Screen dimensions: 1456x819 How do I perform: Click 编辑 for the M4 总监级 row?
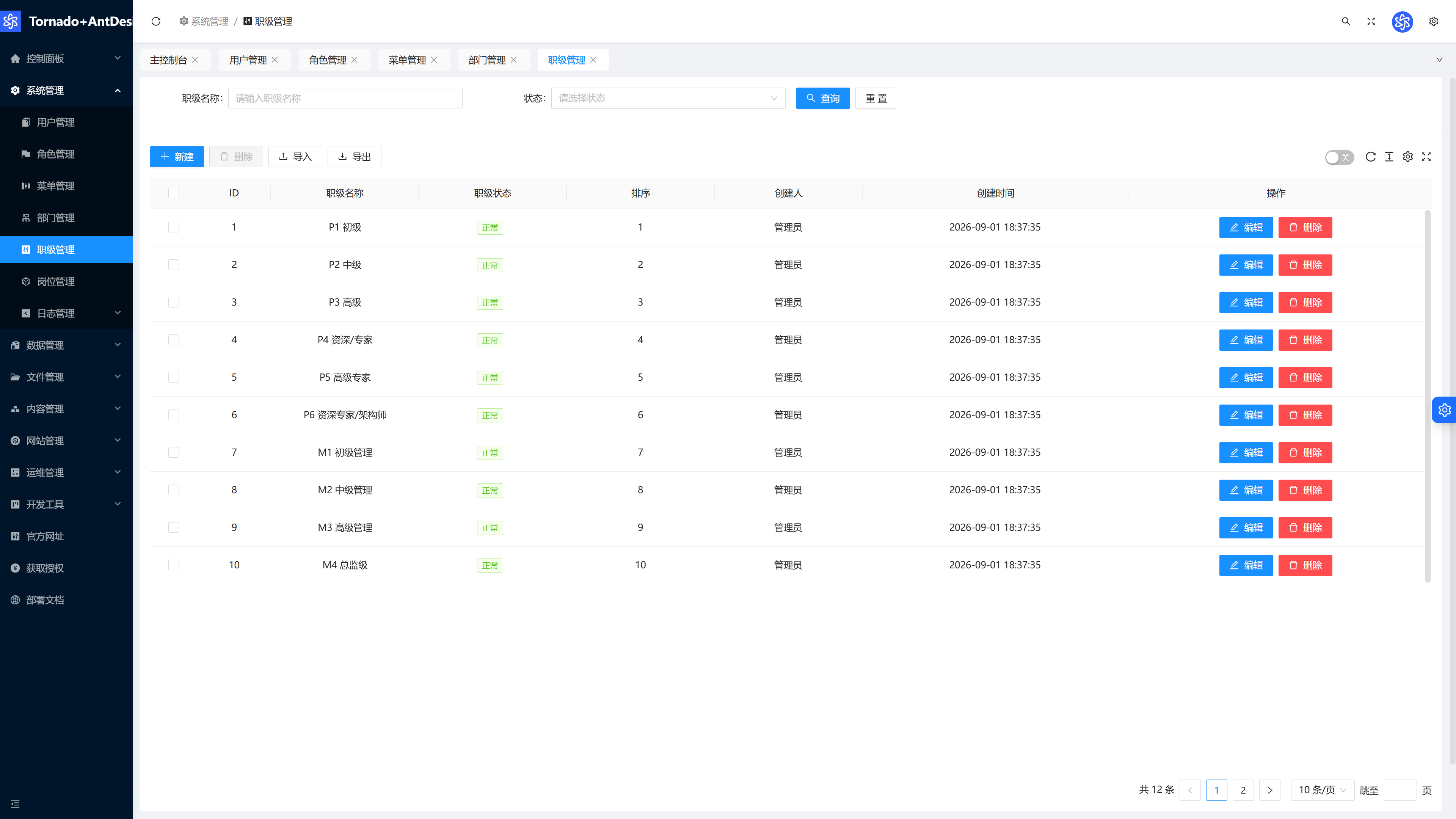click(1246, 565)
